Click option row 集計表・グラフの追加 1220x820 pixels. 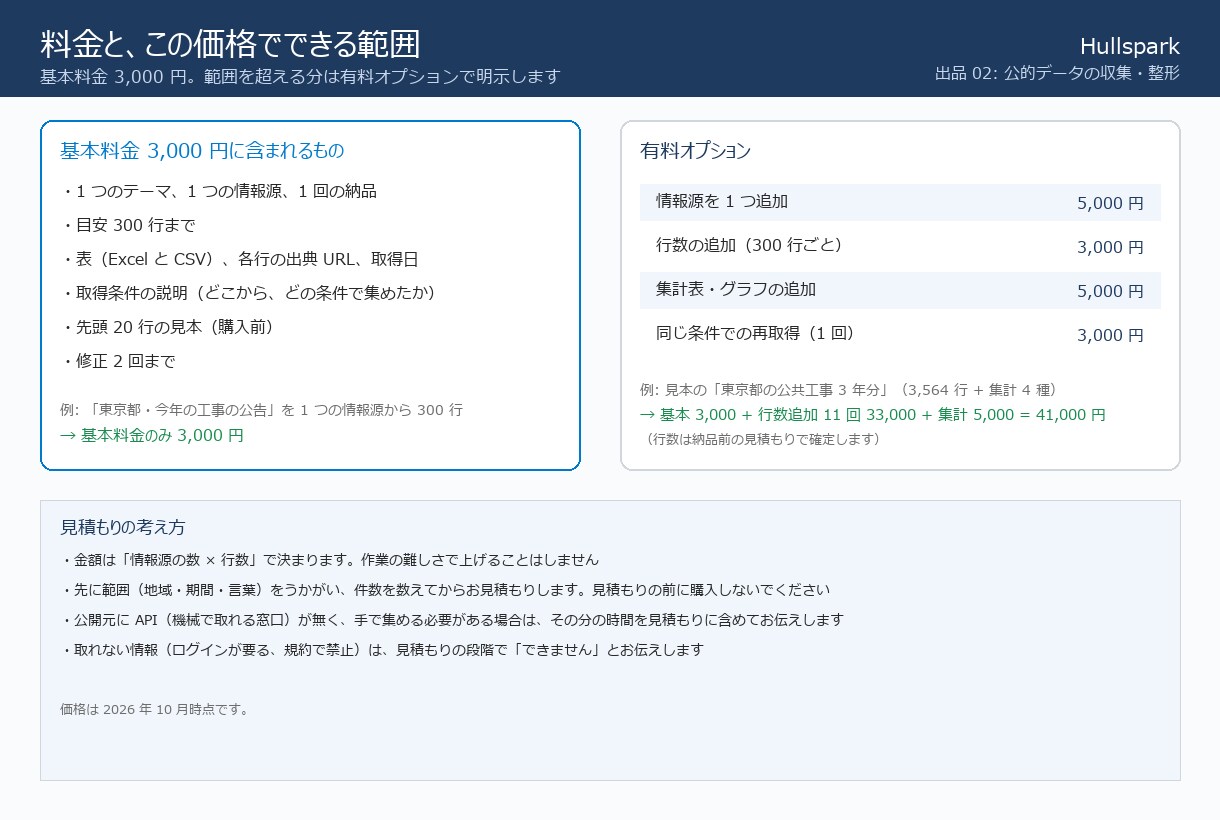coord(900,290)
